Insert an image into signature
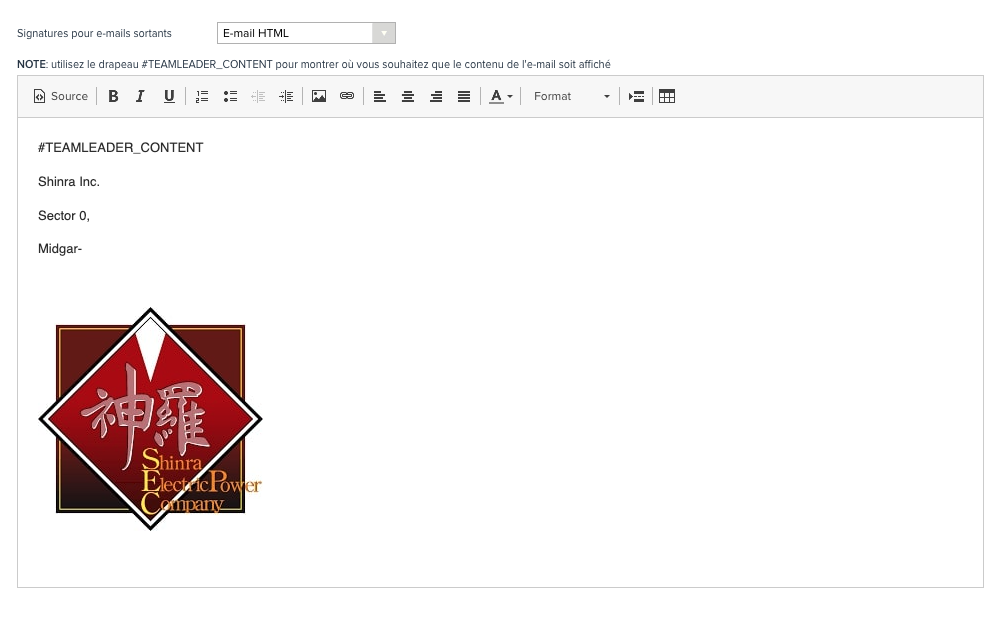999x618 pixels. point(319,96)
